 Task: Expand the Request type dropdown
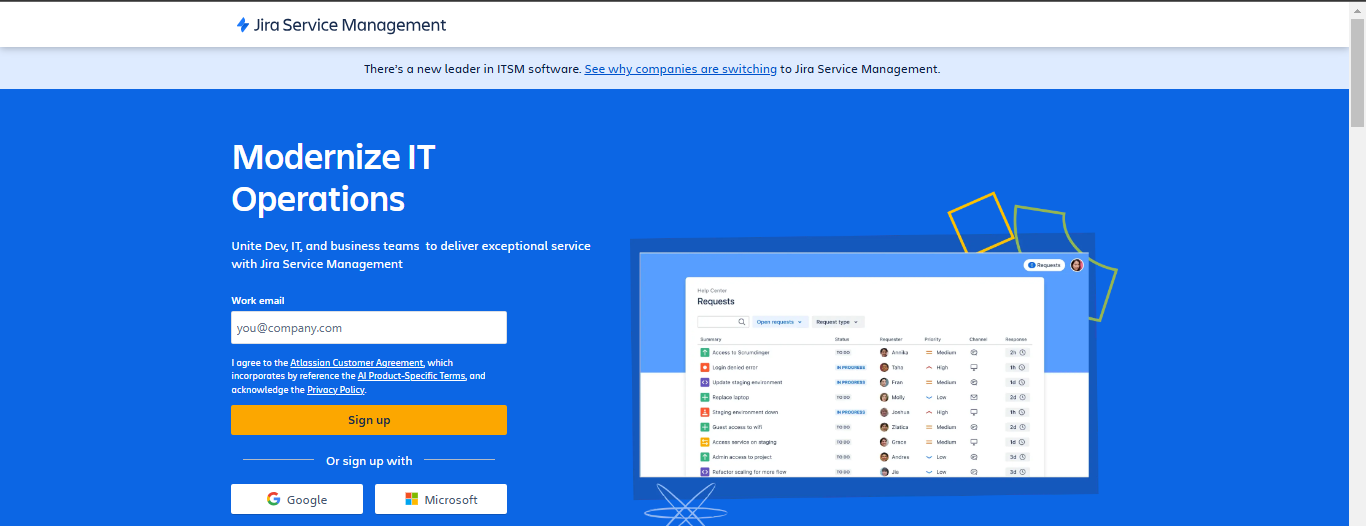pos(838,322)
